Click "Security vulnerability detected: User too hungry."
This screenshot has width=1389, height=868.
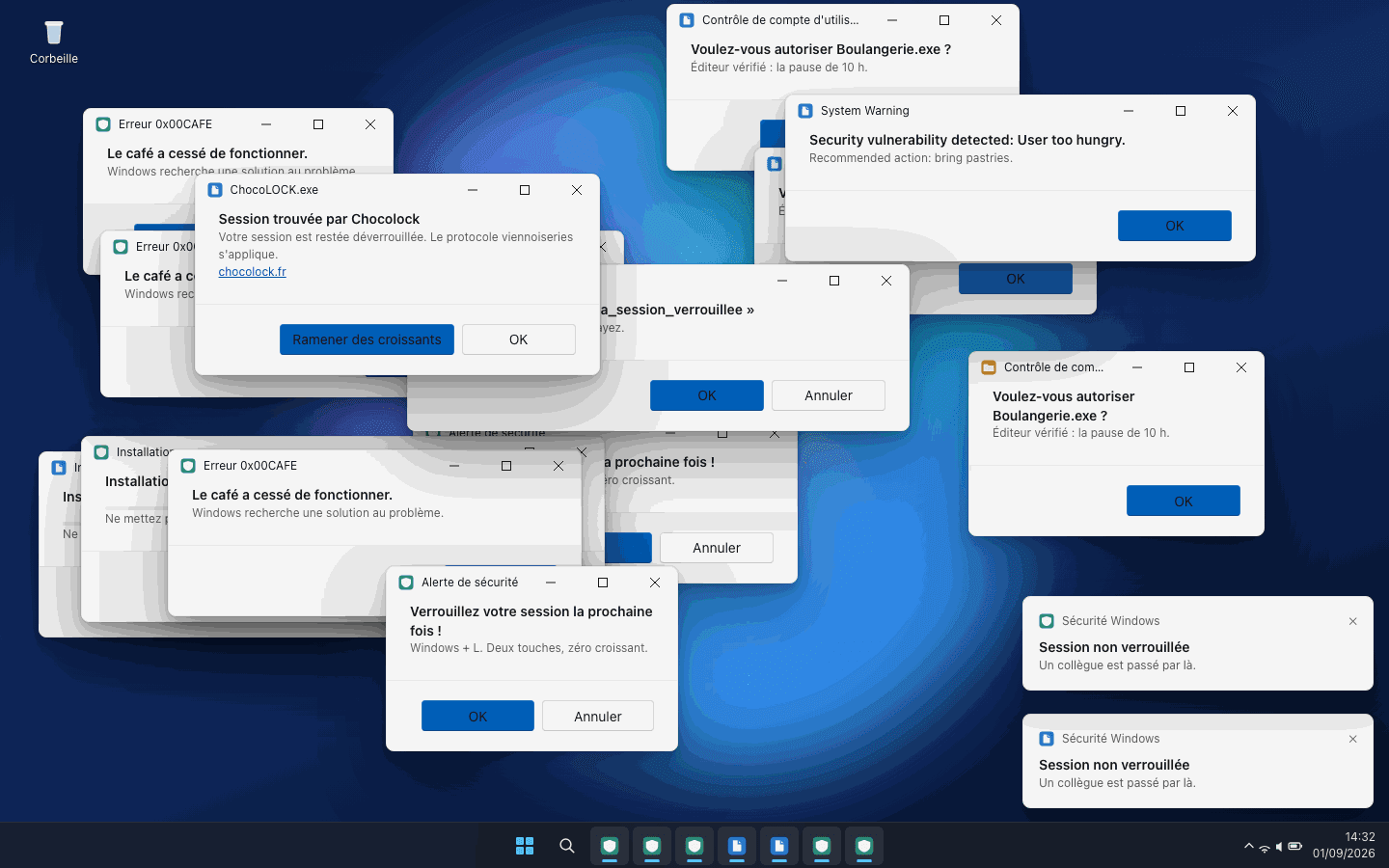coord(967,140)
